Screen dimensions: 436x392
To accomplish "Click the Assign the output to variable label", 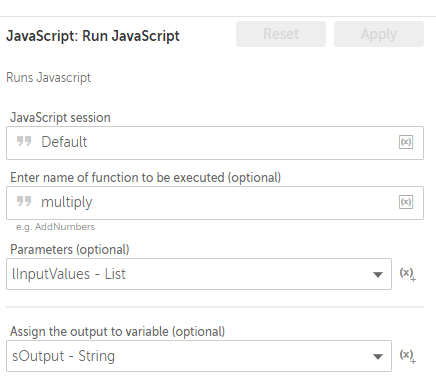I will click(117, 332).
